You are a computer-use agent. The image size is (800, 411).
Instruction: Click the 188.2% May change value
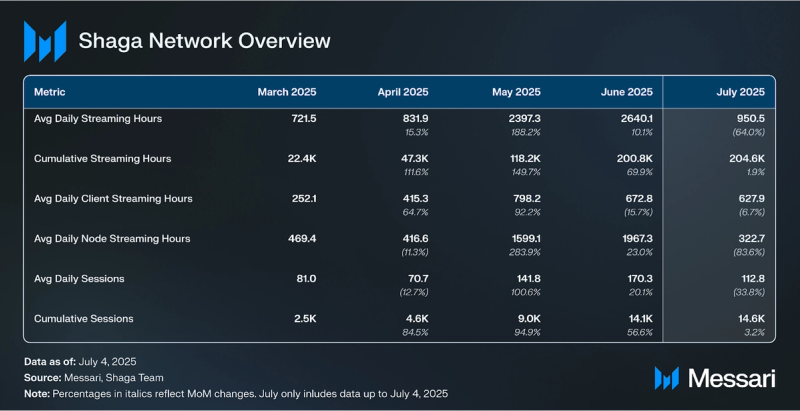coord(527,132)
